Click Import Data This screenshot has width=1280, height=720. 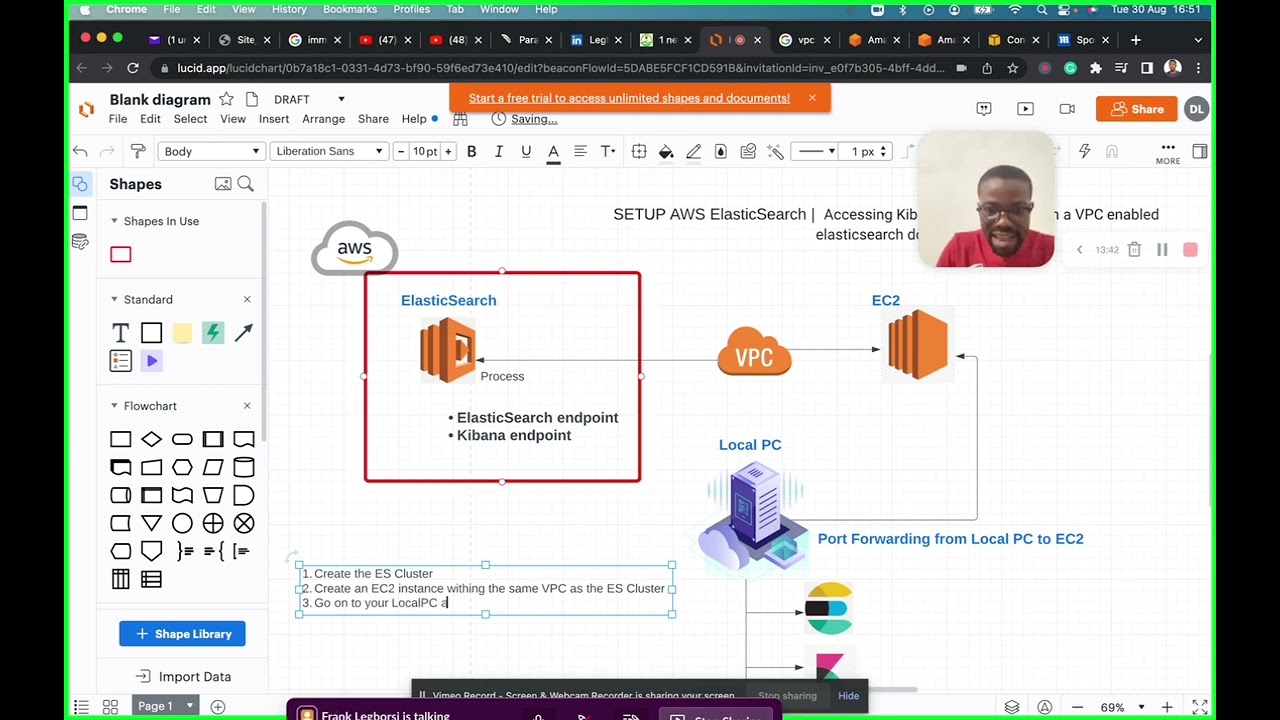183,677
